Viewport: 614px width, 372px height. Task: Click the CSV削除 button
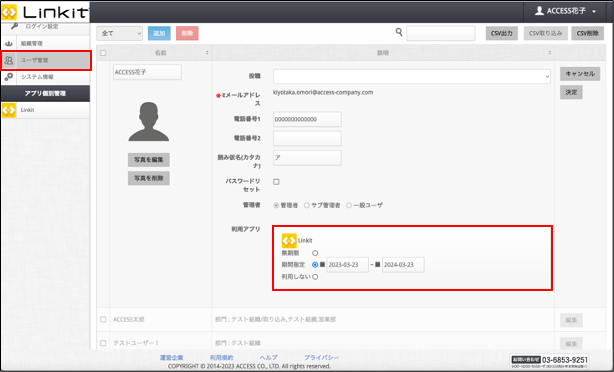(x=587, y=33)
